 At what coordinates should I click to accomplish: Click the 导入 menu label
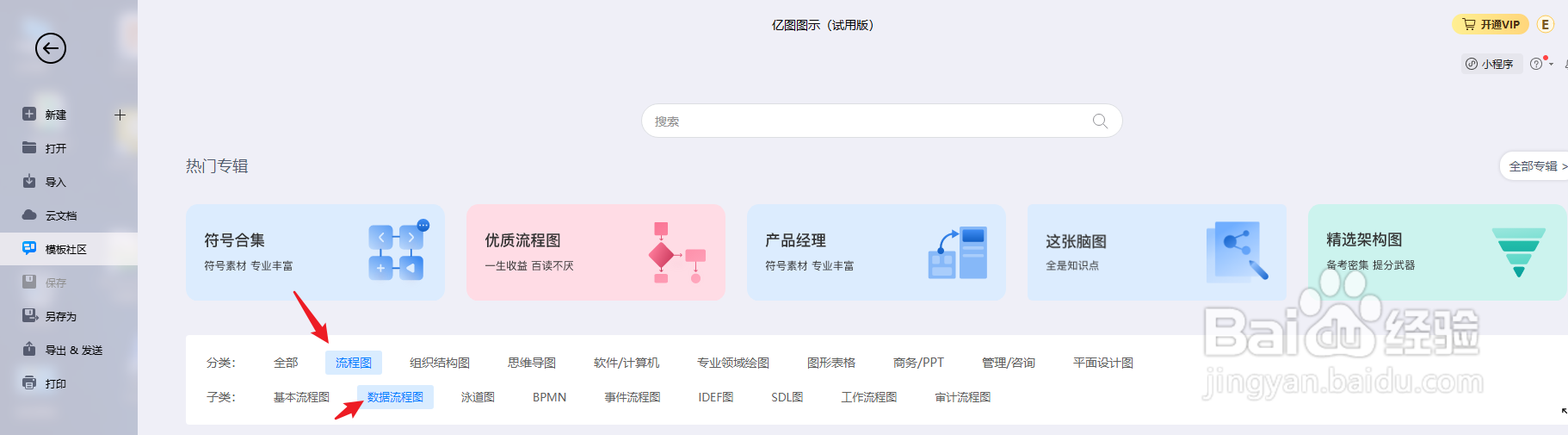56,182
